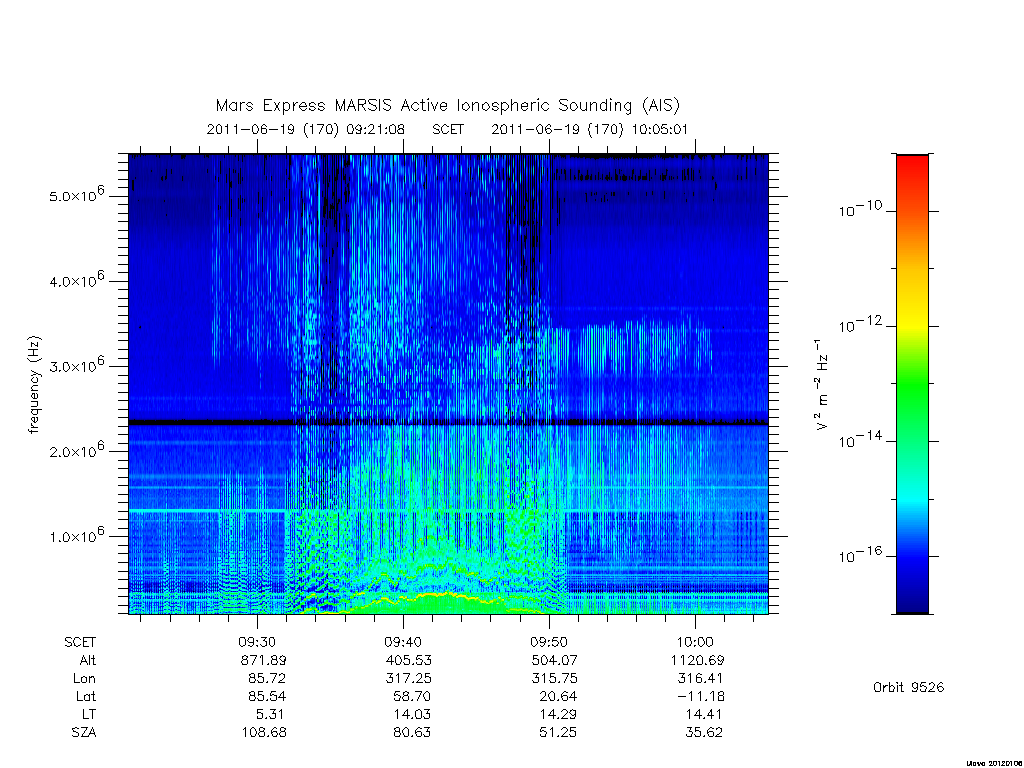Click the SZA value 108.68
Viewport: 1024px width, 768px height.
click(x=263, y=733)
